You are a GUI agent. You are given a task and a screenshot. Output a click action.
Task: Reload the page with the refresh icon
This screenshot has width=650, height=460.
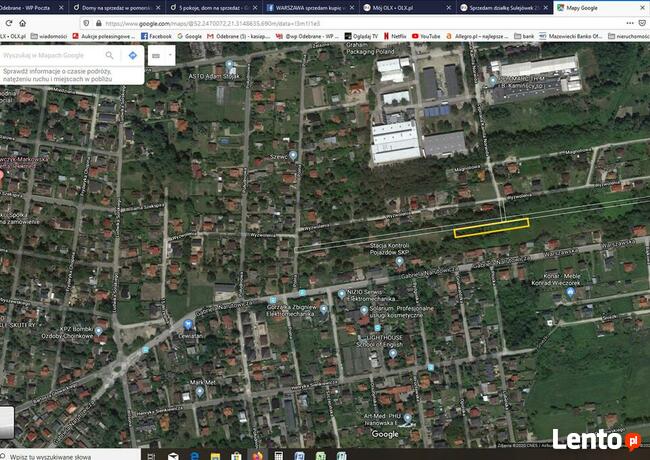tap(9, 23)
